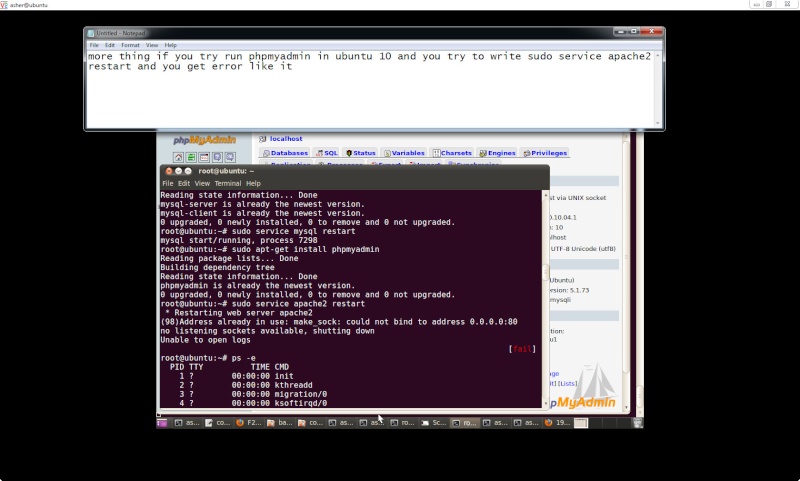Open the Engines tab in phpMyAdmin
Screen dimensions: 800x481
497,153
